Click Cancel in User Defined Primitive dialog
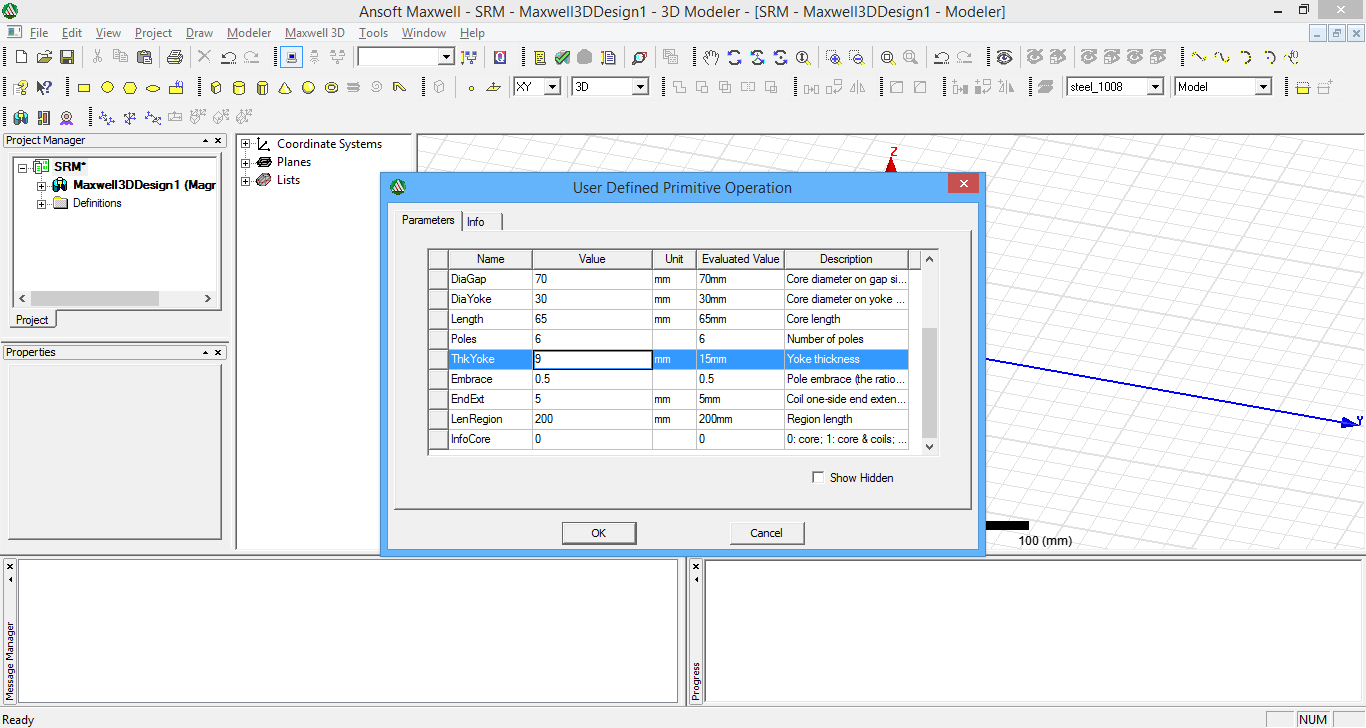 (766, 533)
